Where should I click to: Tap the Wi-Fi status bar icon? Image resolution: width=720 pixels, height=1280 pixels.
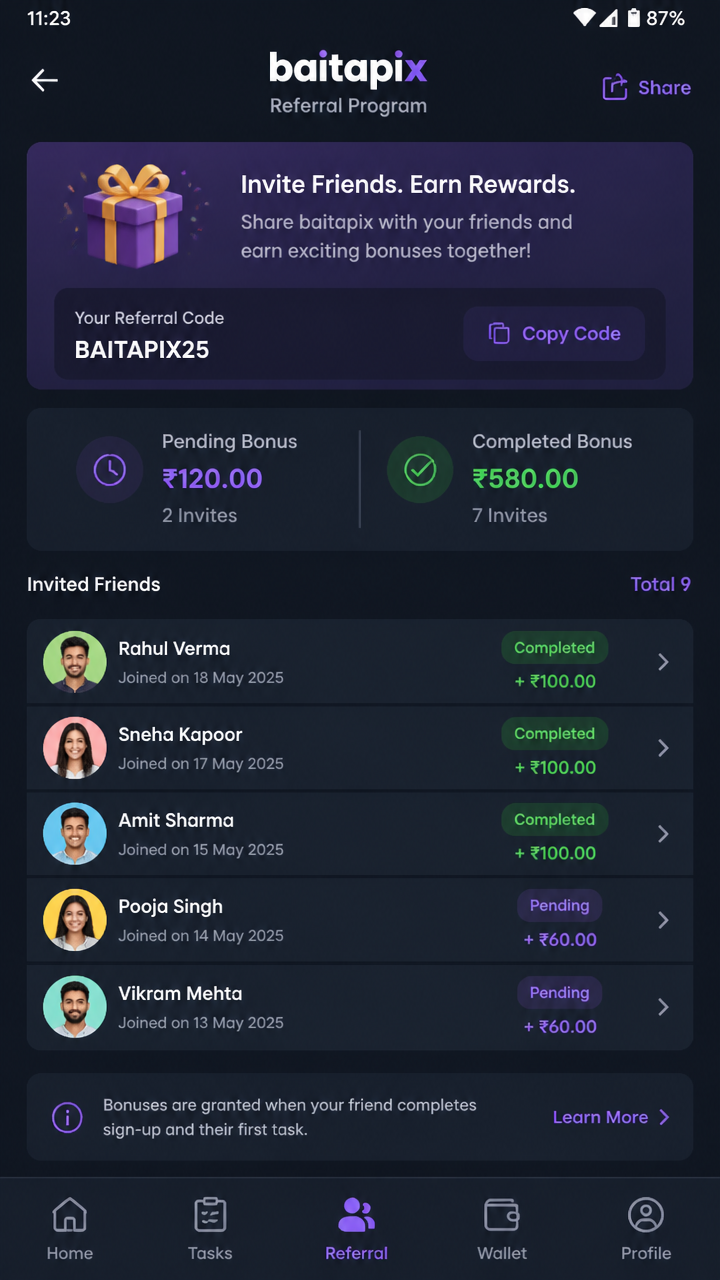tap(584, 18)
